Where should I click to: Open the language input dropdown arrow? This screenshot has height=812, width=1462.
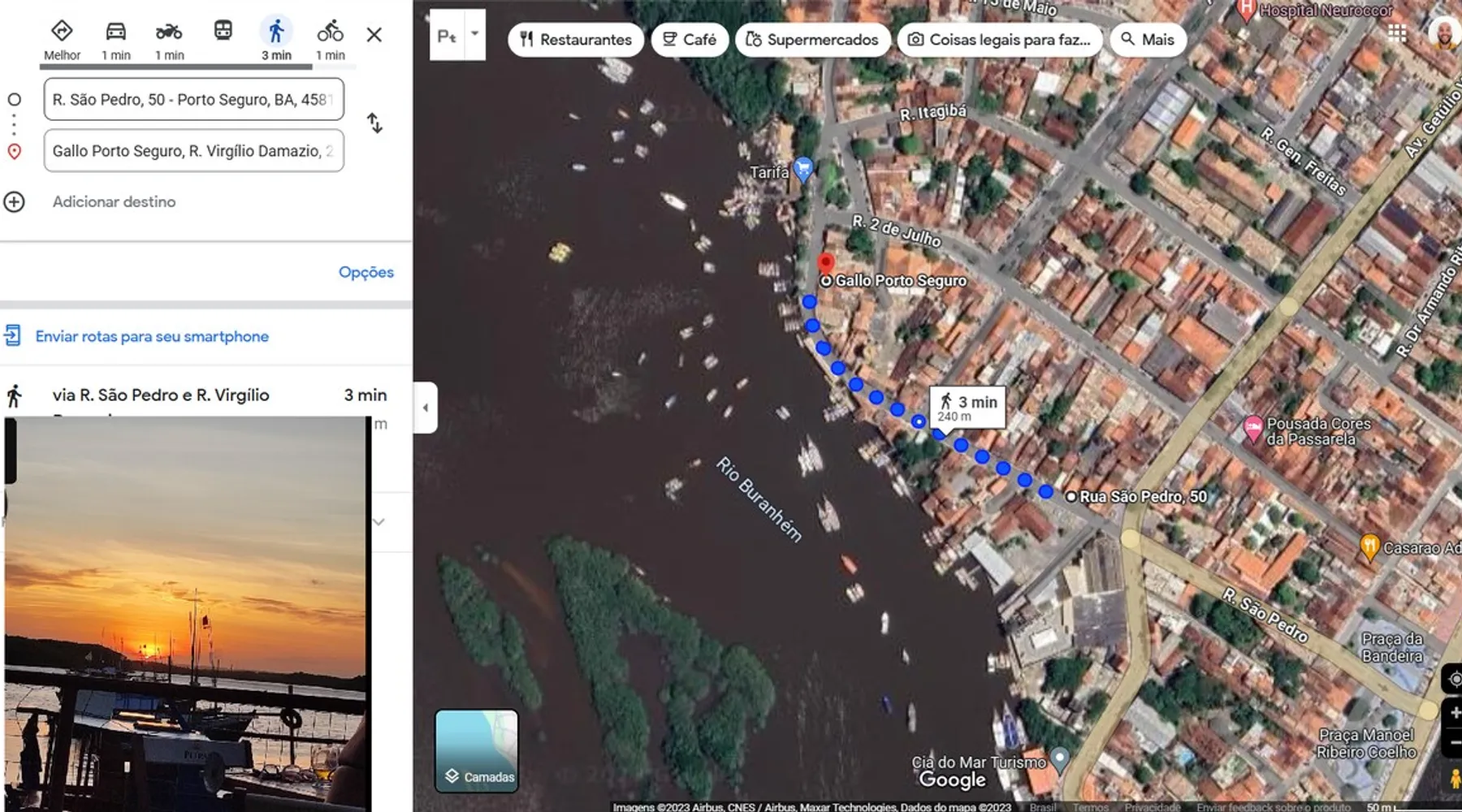[x=475, y=35]
